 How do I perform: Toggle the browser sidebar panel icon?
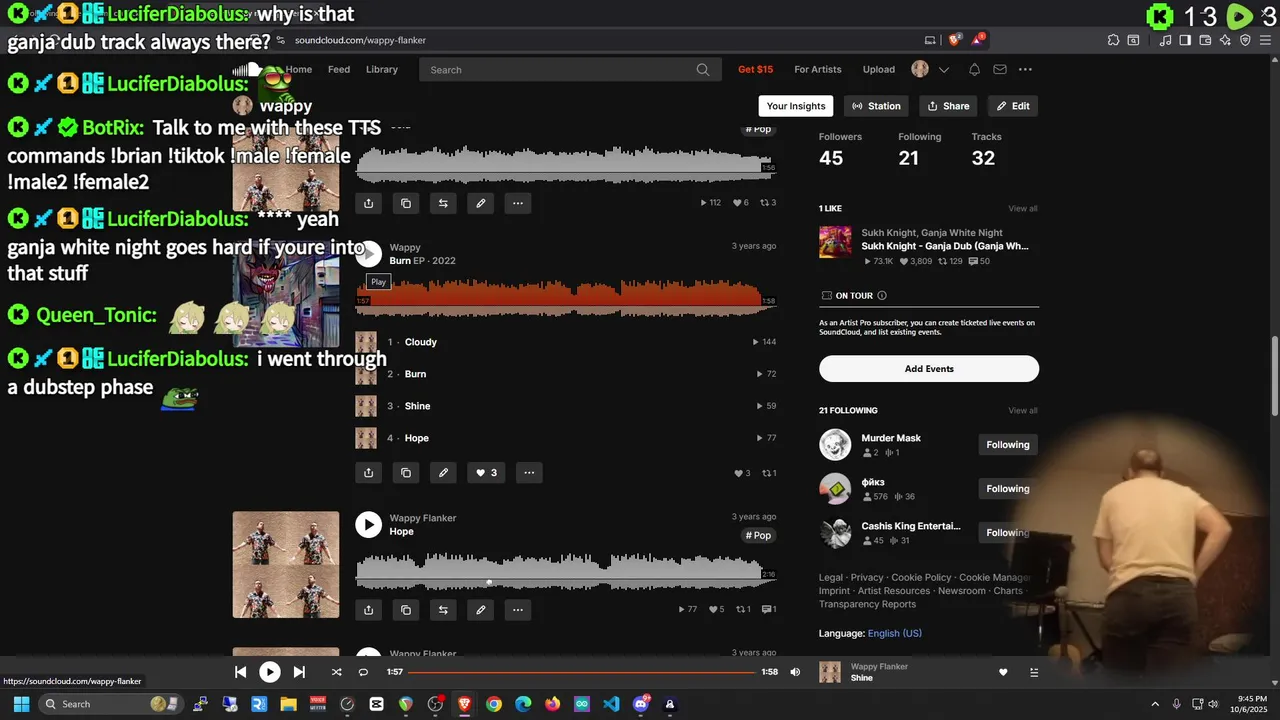point(1185,40)
